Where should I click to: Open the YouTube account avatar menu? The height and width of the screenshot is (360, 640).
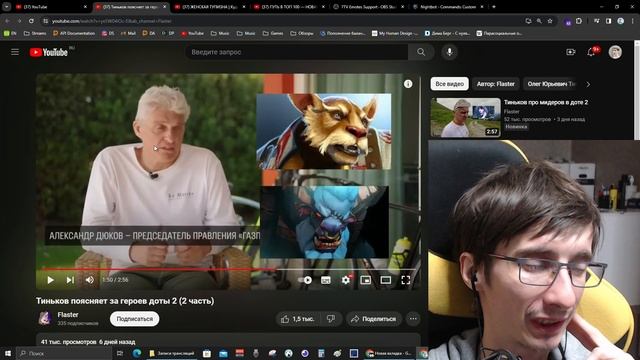pos(615,52)
